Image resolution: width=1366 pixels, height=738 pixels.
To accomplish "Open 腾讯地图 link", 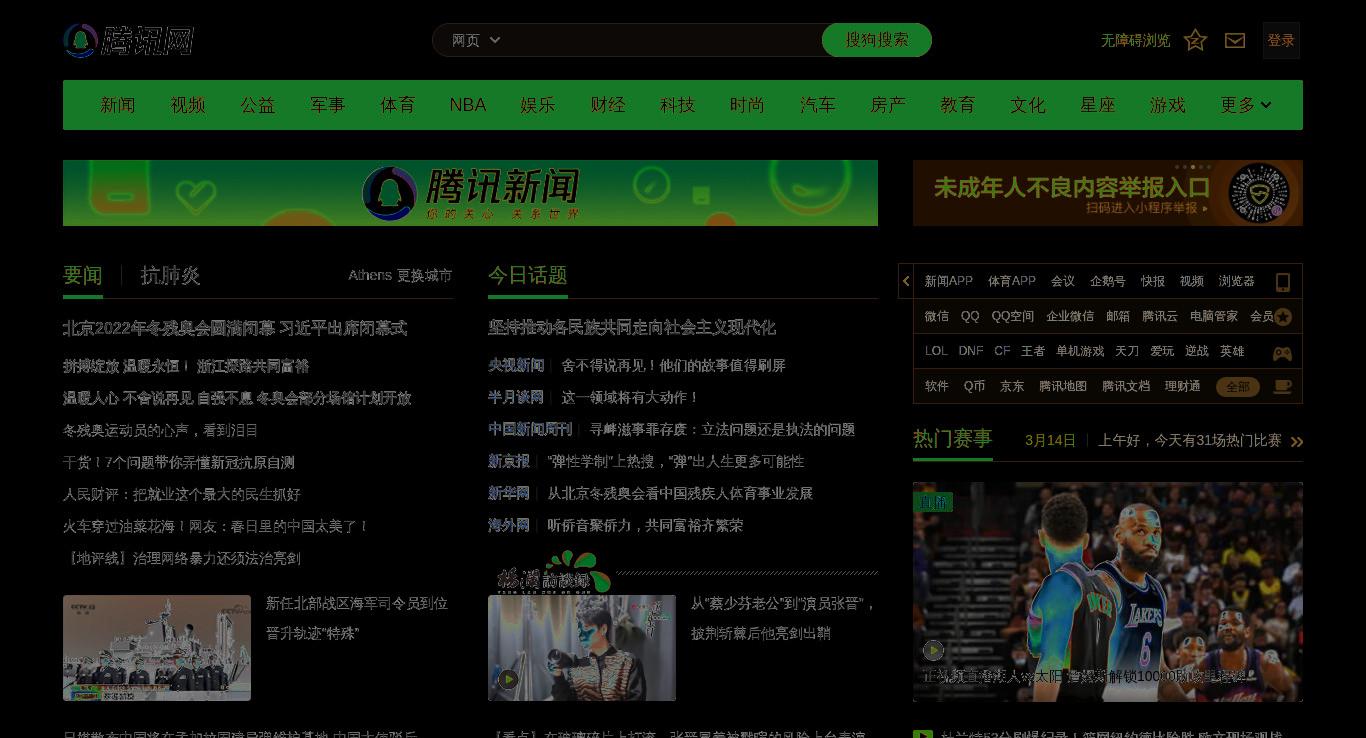I will [1063, 386].
